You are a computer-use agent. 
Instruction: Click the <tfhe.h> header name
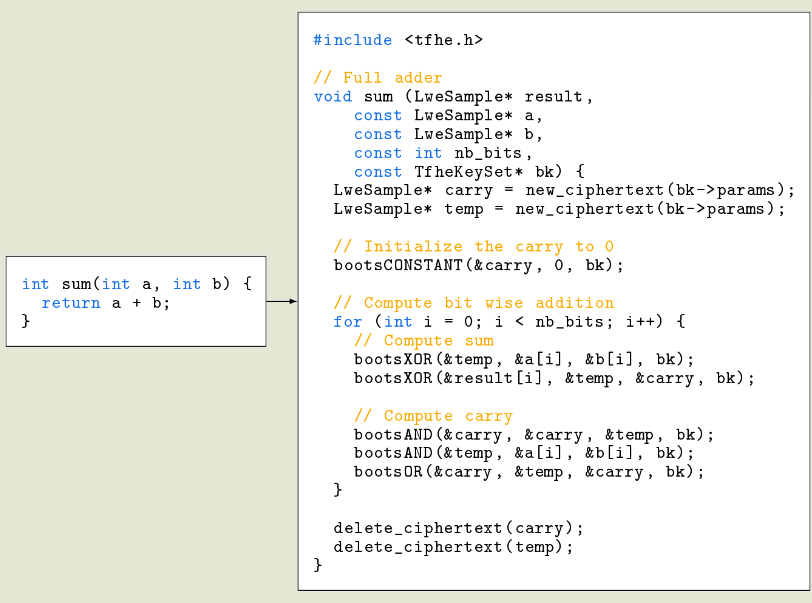[443, 40]
